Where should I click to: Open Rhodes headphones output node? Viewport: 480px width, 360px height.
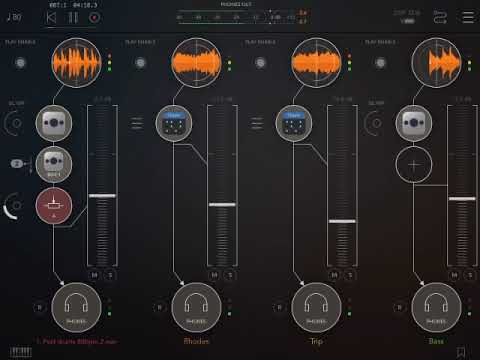tap(196, 307)
